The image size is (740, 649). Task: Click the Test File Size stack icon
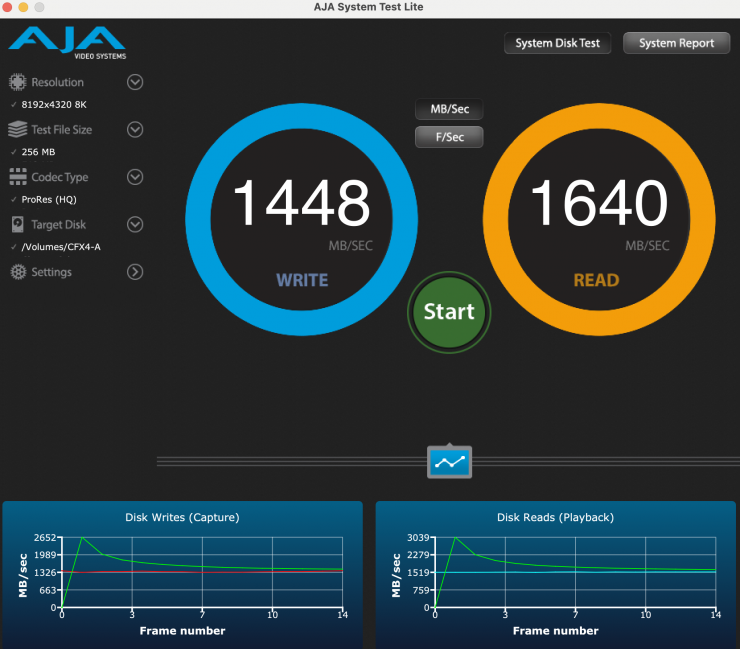(x=17, y=130)
